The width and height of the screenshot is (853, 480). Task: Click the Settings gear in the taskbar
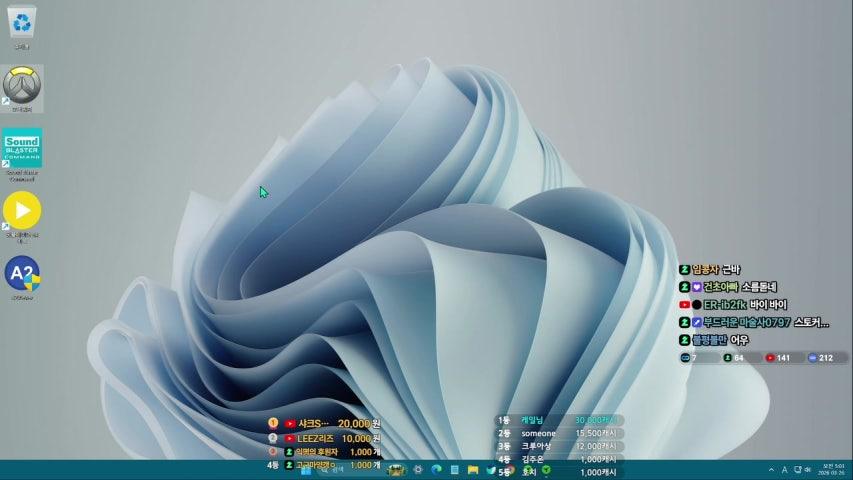click(417, 470)
